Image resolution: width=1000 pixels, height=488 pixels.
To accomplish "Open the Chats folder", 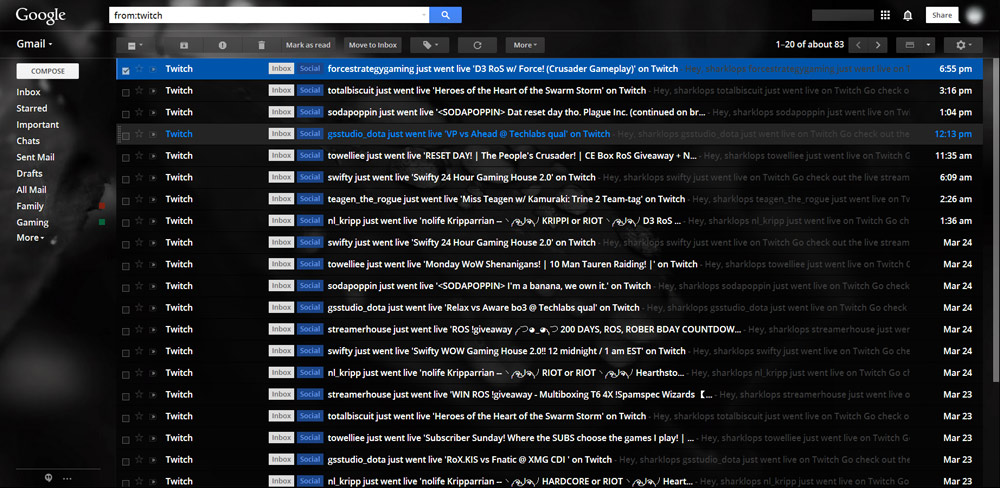I will [x=28, y=141].
